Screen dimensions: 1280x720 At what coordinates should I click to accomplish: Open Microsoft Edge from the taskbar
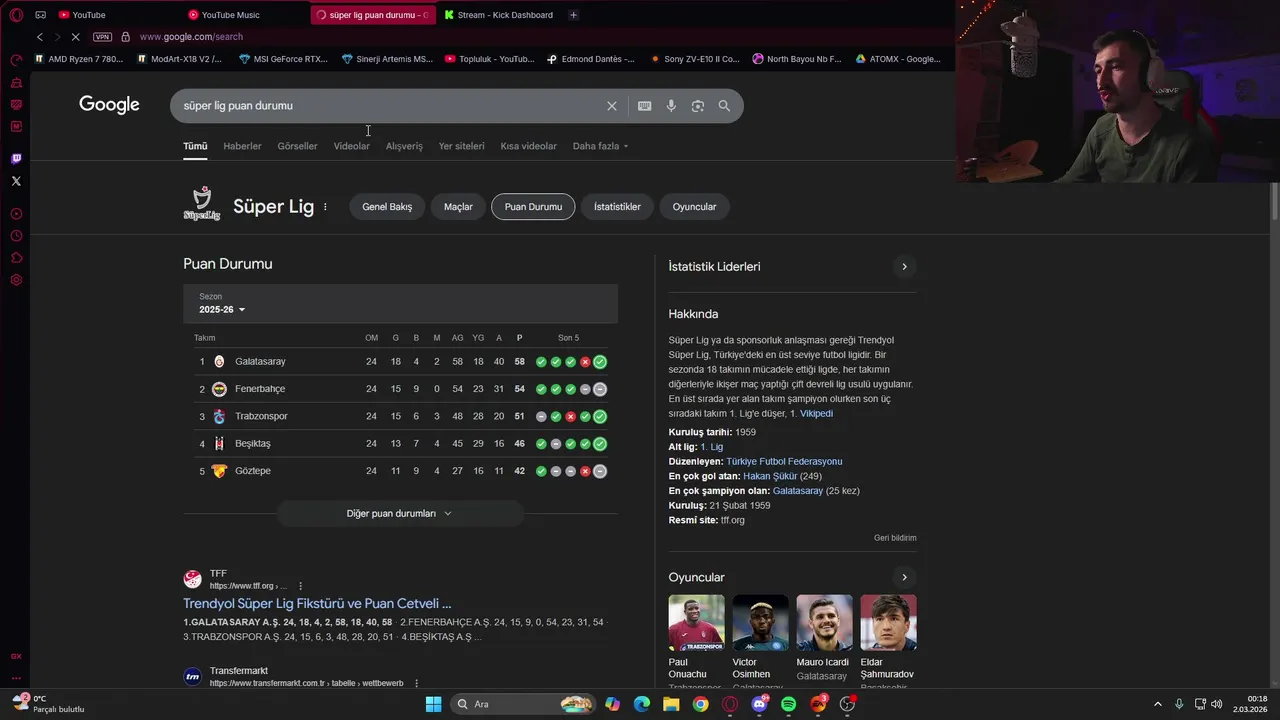tap(642, 704)
